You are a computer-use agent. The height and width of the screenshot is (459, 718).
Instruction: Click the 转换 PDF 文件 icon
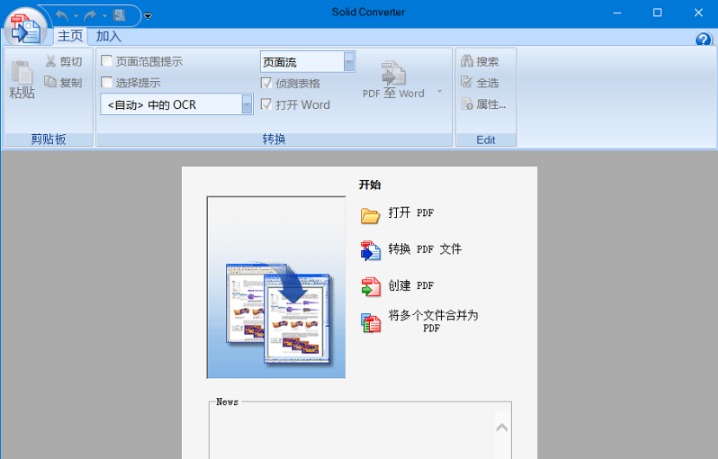click(370, 251)
